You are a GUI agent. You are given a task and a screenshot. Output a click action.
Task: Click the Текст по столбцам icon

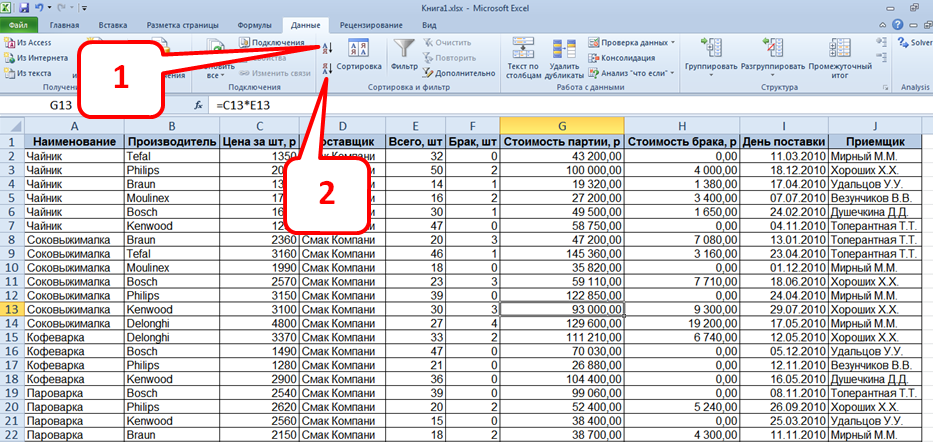[x=522, y=57]
